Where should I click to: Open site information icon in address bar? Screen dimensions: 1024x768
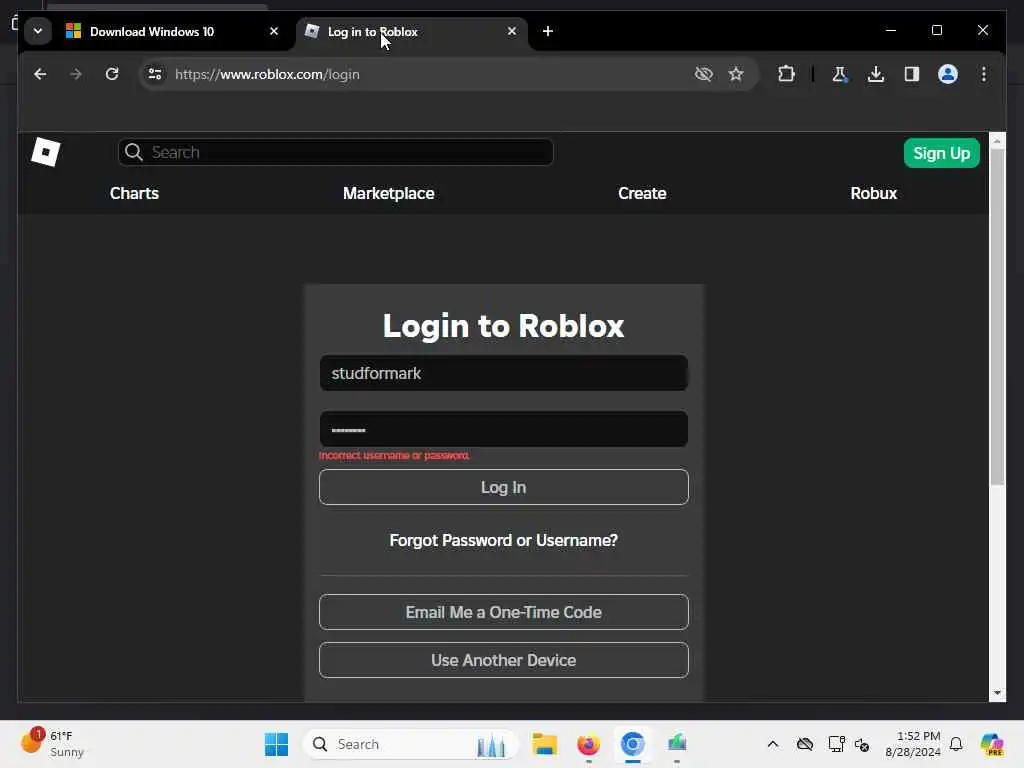pos(155,74)
